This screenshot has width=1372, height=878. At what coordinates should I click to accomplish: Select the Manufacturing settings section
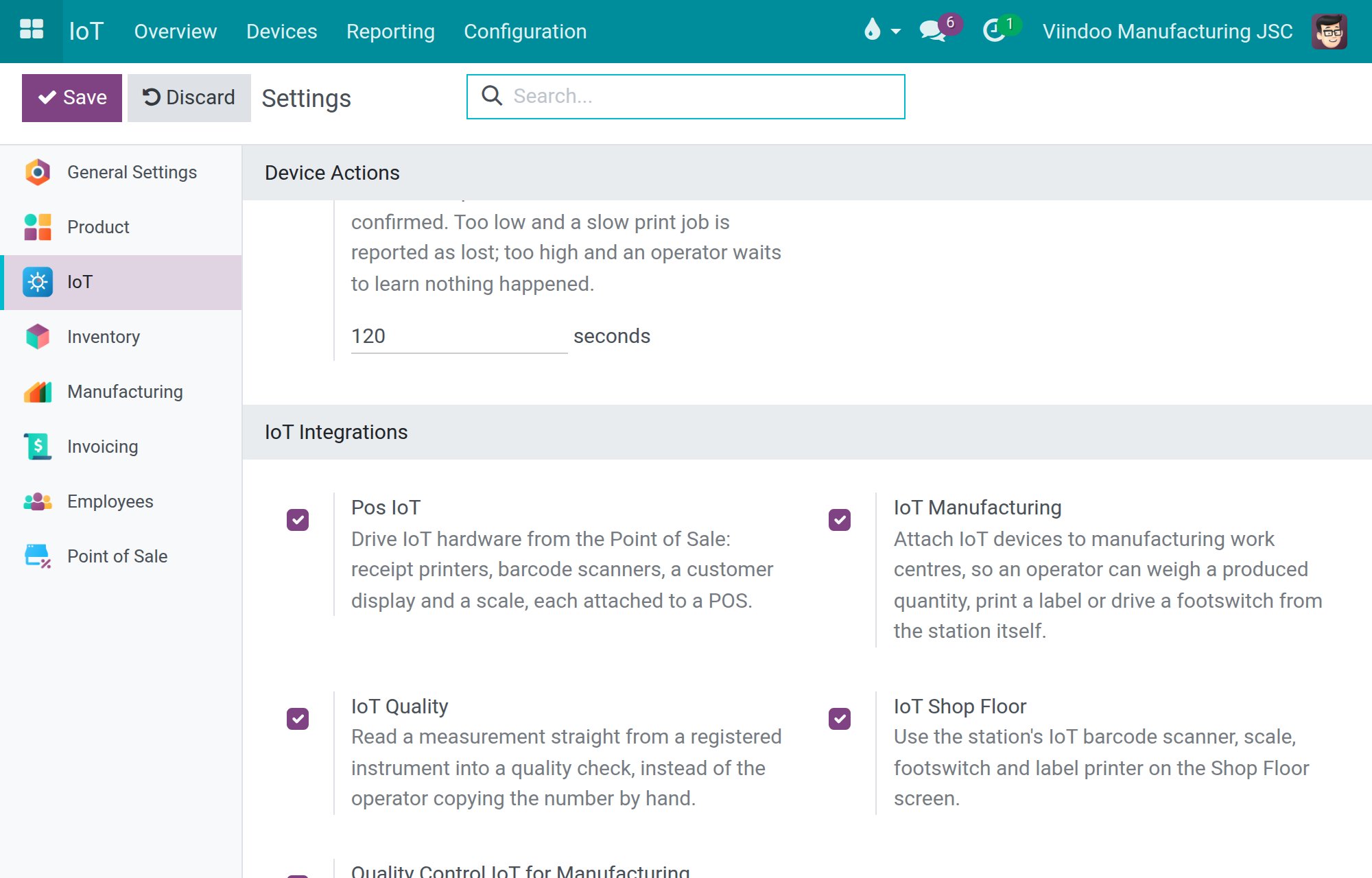click(x=121, y=392)
